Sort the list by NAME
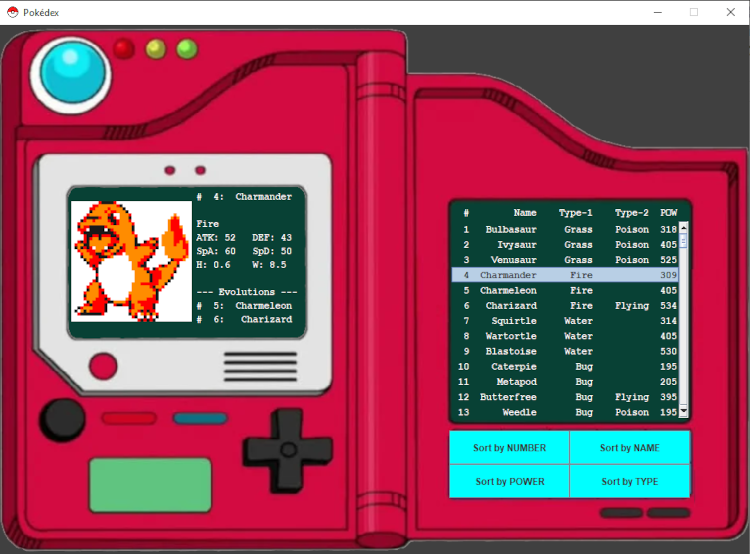The height and width of the screenshot is (554, 750). coord(629,447)
